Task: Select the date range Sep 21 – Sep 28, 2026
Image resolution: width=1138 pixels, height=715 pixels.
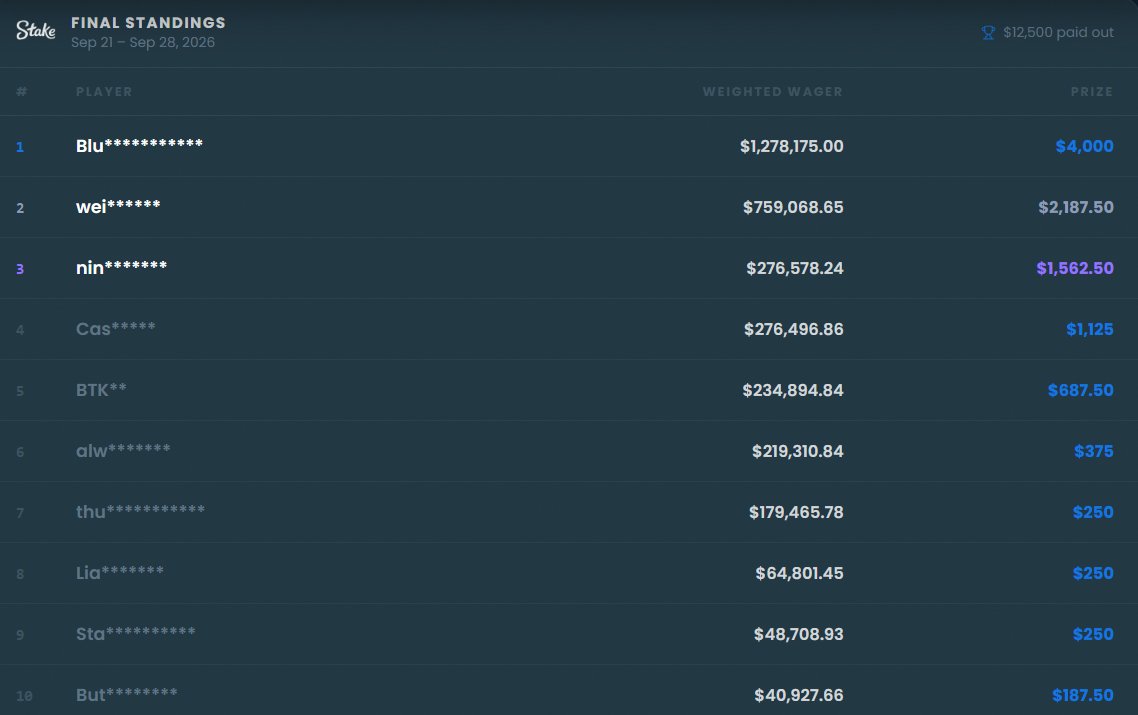Action: coord(143,42)
